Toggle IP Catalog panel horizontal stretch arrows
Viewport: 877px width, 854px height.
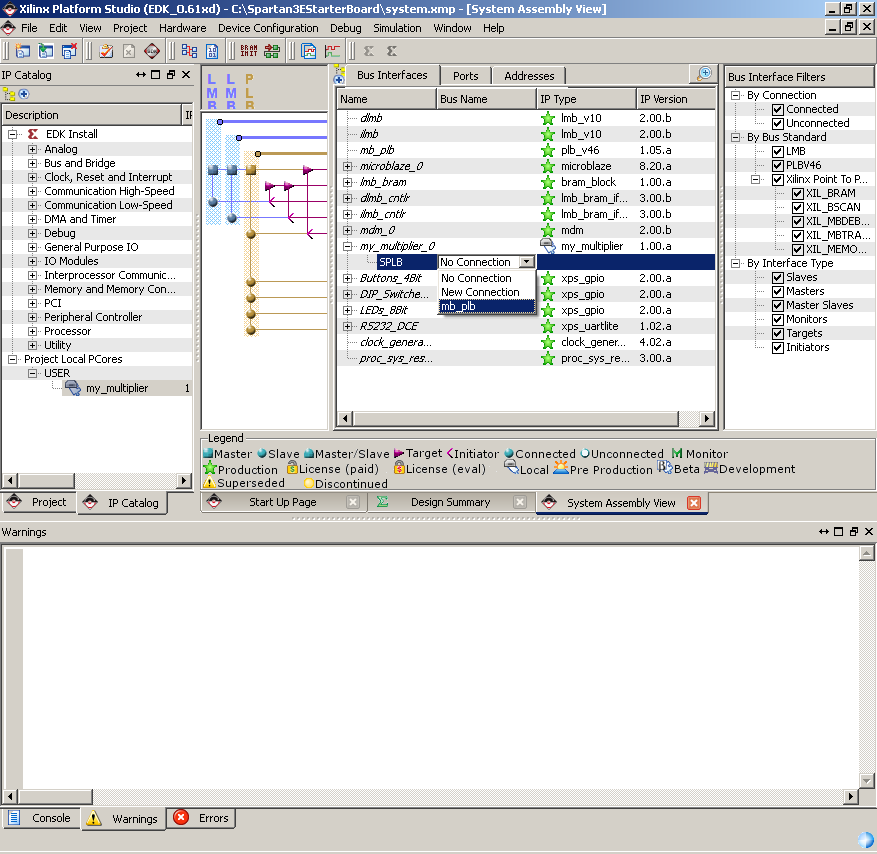tap(140, 74)
